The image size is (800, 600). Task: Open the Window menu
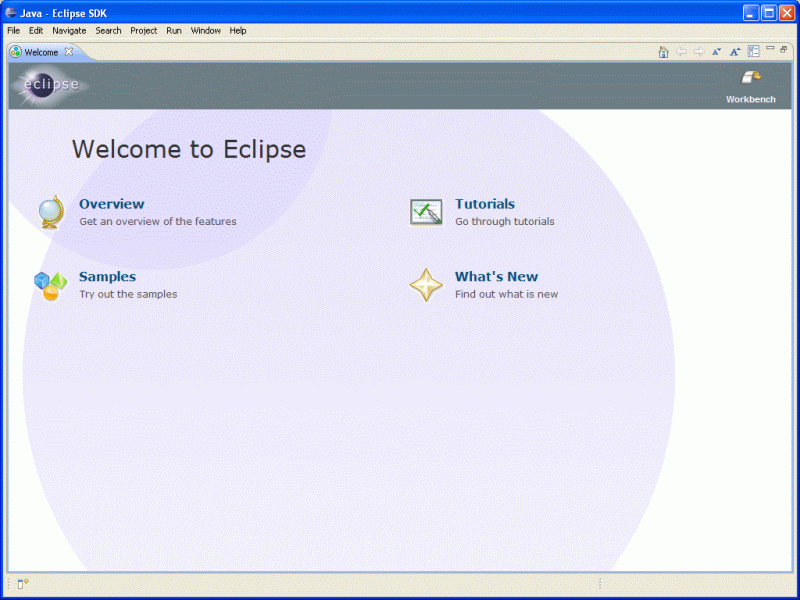coord(206,31)
